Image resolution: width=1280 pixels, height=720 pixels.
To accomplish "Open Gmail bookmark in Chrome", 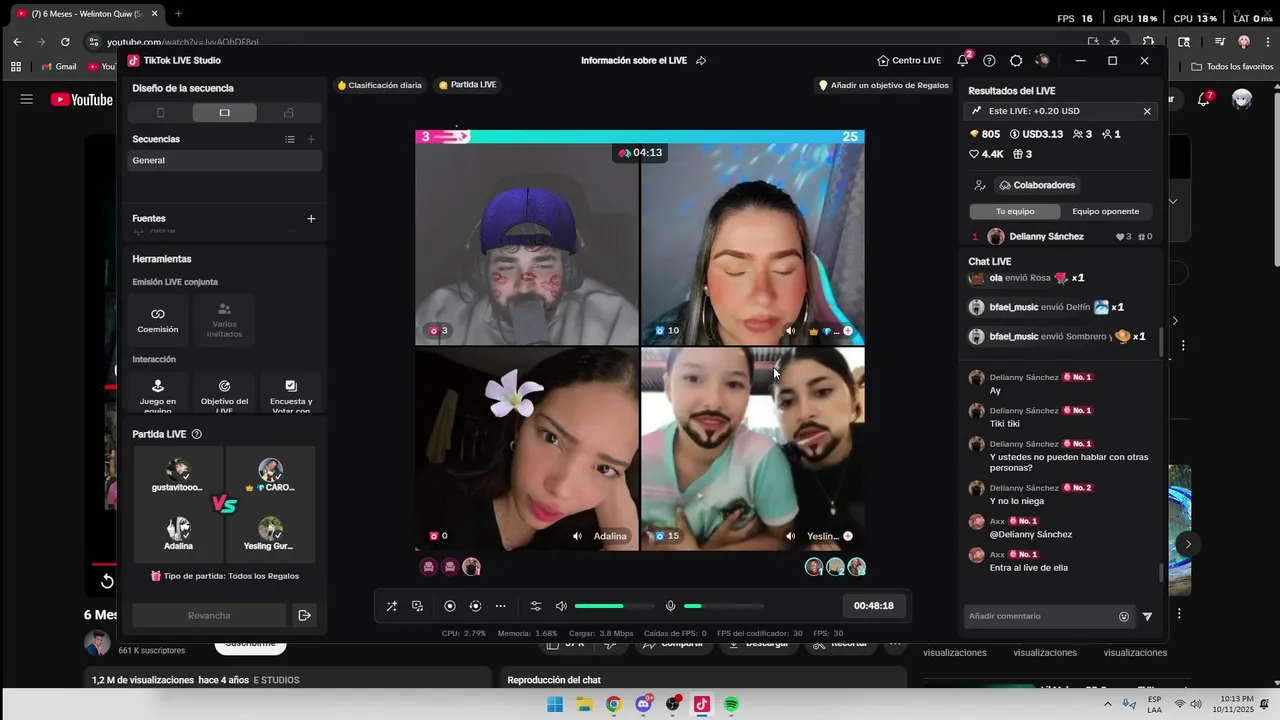I will tap(59, 67).
